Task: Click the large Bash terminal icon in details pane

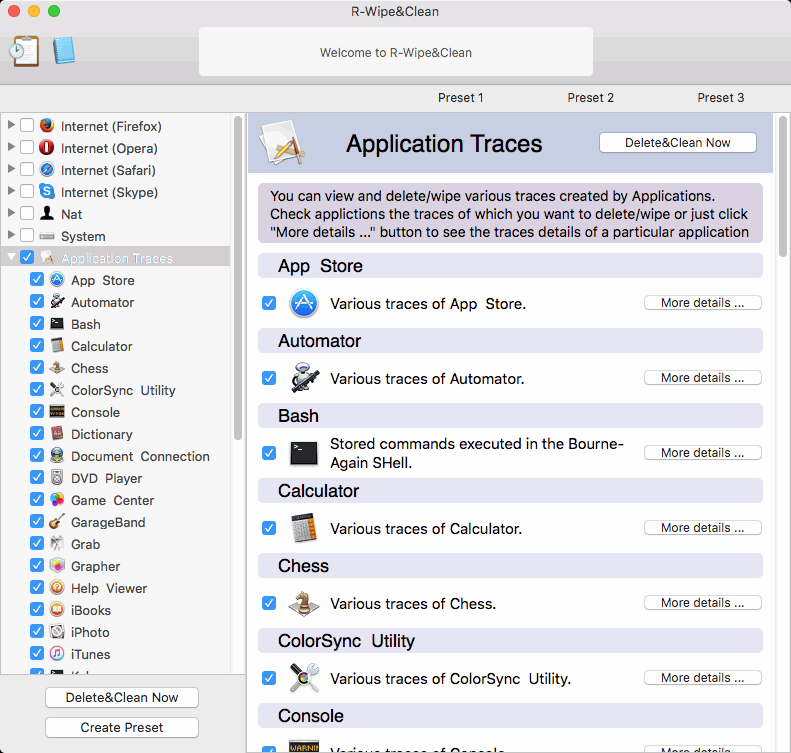Action: tap(304, 453)
